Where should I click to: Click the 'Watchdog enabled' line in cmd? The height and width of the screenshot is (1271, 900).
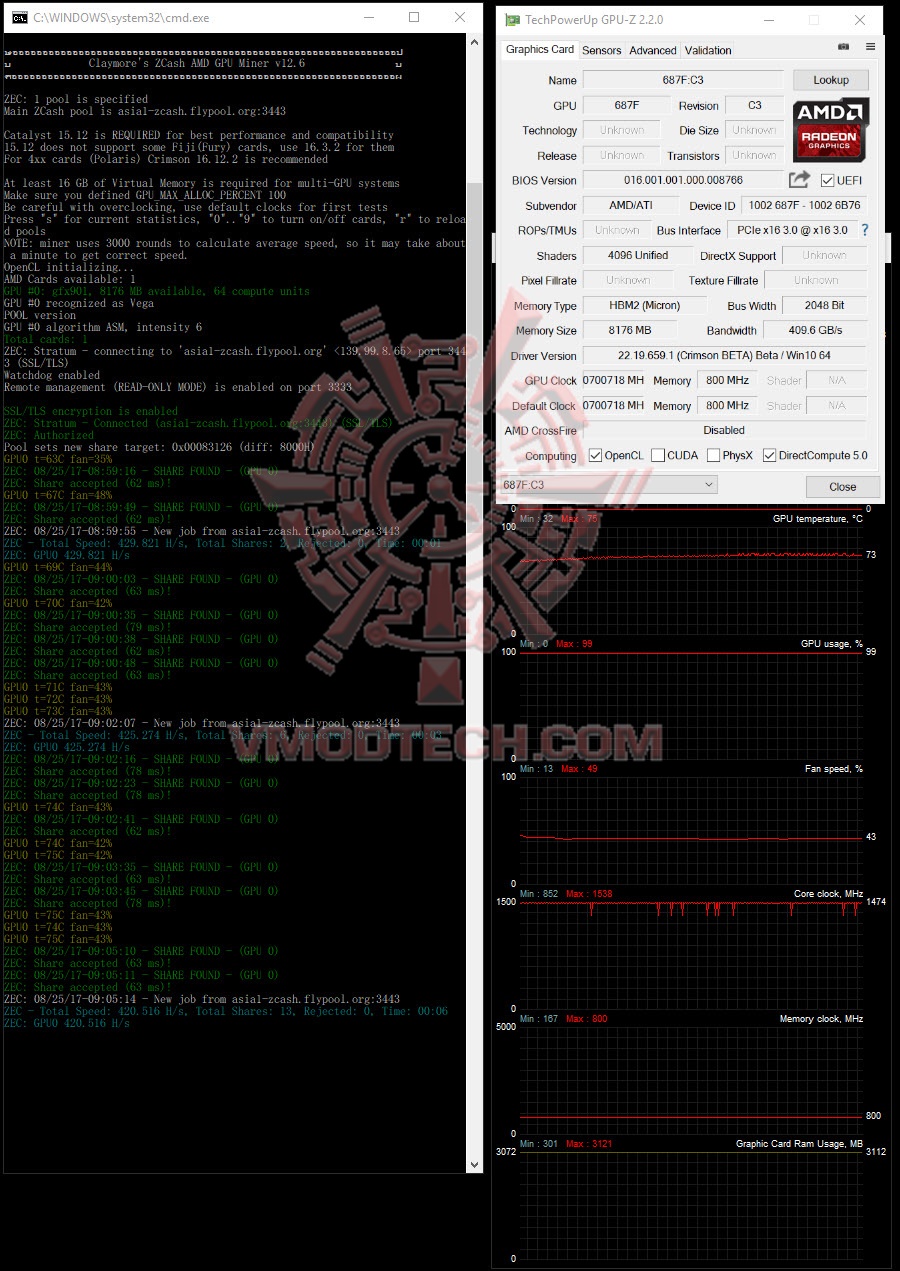point(51,375)
